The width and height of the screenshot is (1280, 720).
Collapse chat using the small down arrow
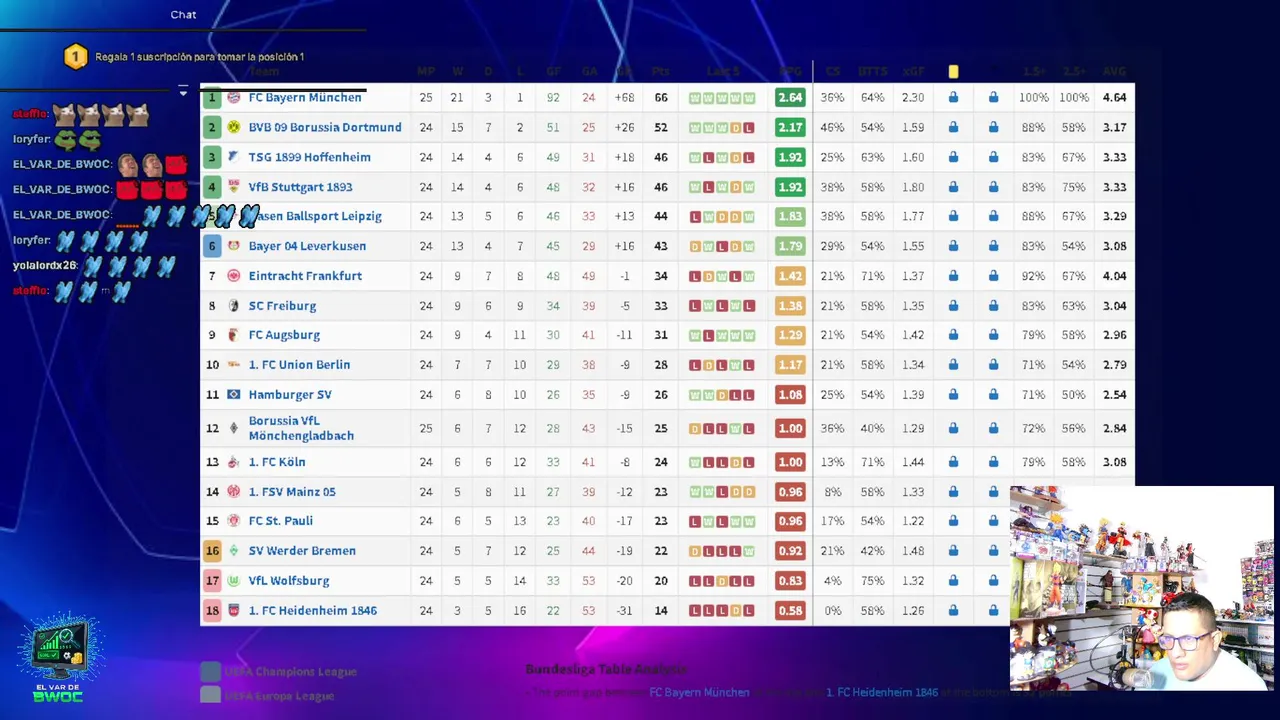(183, 92)
